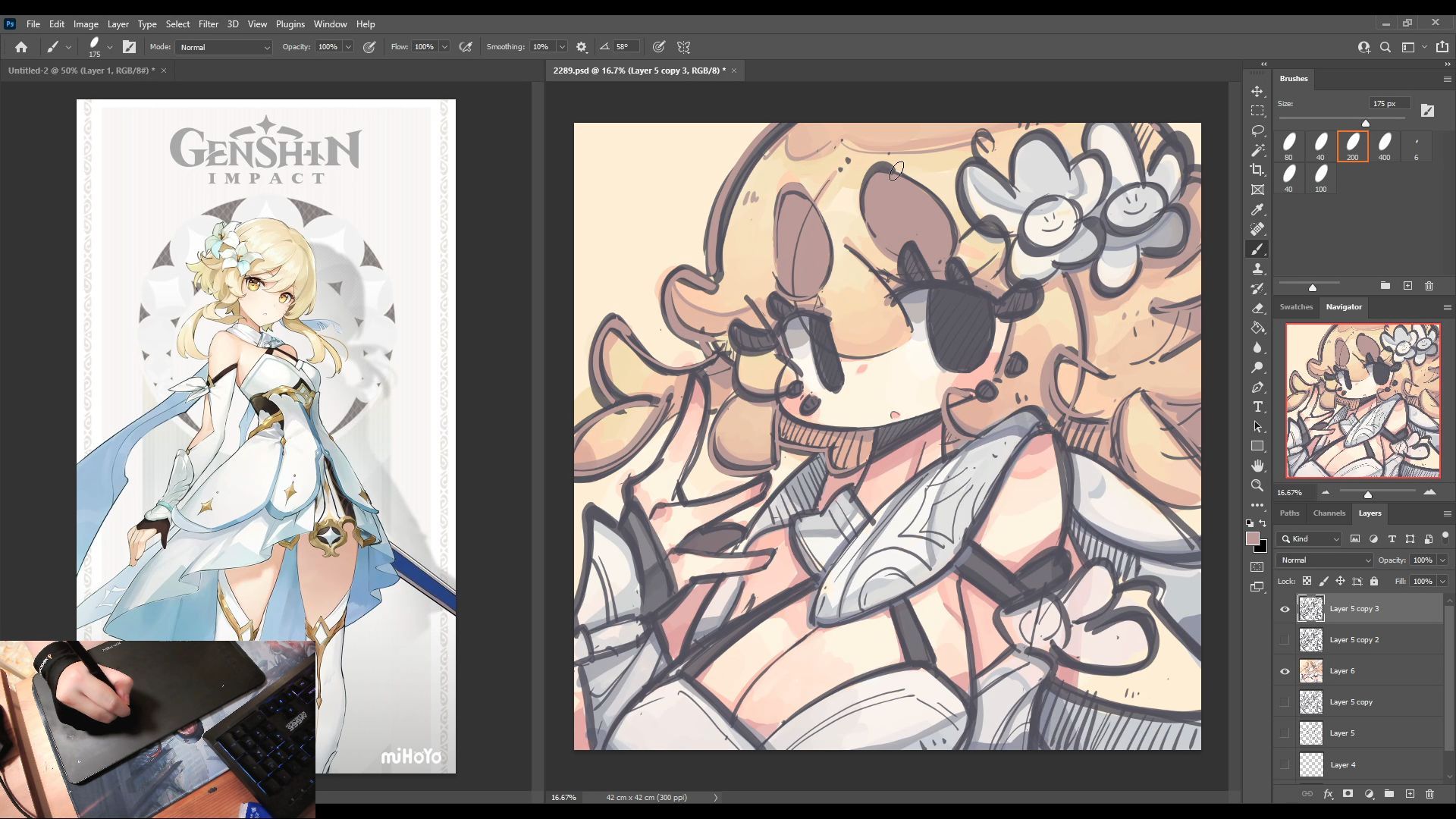Toggle airbrush build-up effects
This screenshot has height=819, width=1456.
466,47
